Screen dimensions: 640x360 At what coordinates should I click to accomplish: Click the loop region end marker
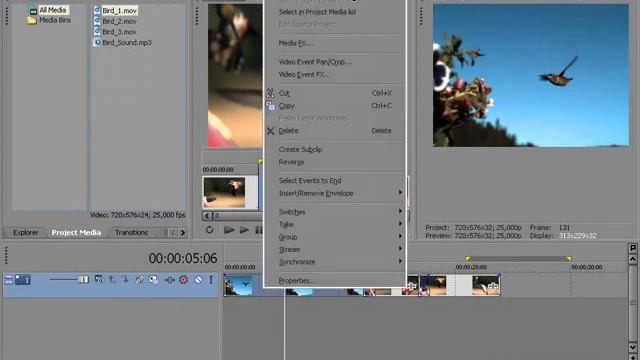569,259
